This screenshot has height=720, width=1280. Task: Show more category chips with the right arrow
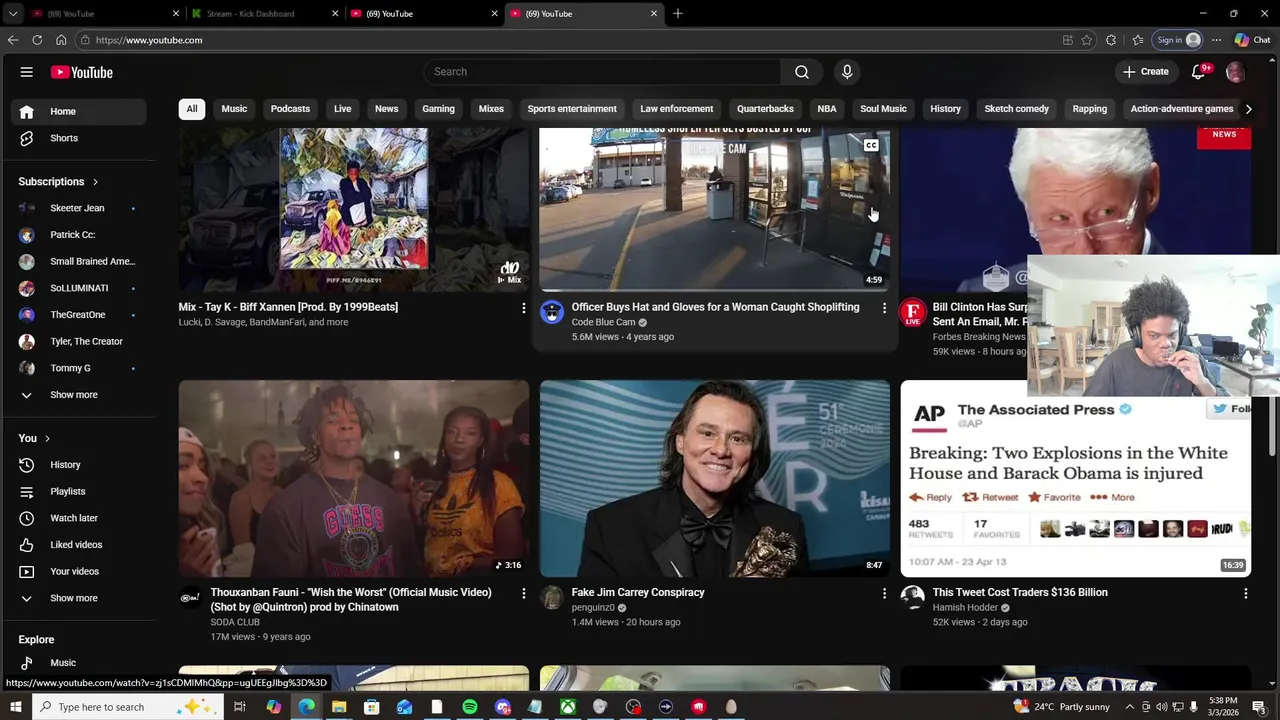pyautogui.click(x=1248, y=109)
